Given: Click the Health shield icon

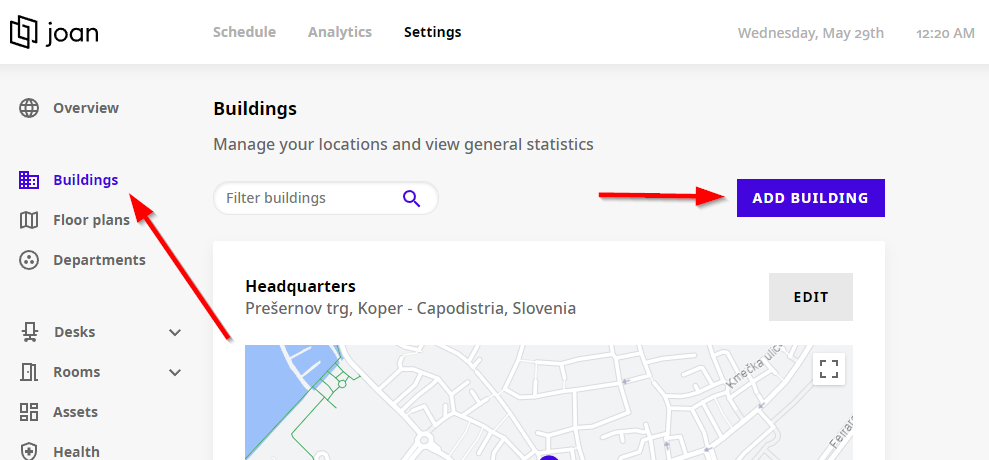Looking at the screenshot, I should point(29,452).
